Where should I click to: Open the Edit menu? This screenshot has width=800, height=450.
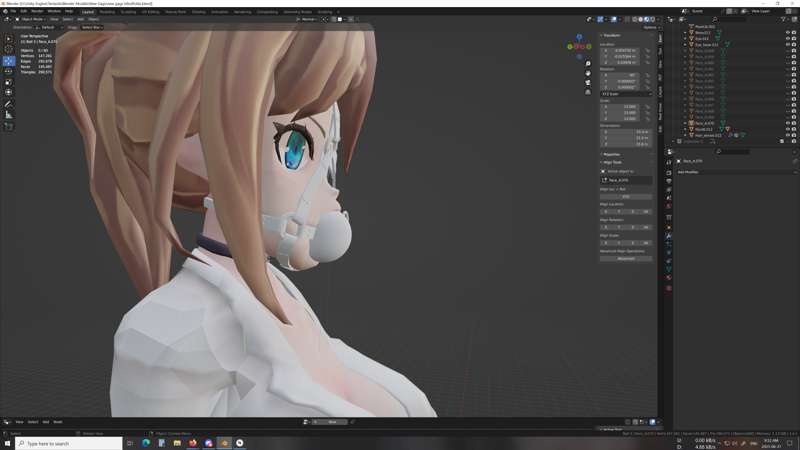pyautogui.click(x=23, y=11)
